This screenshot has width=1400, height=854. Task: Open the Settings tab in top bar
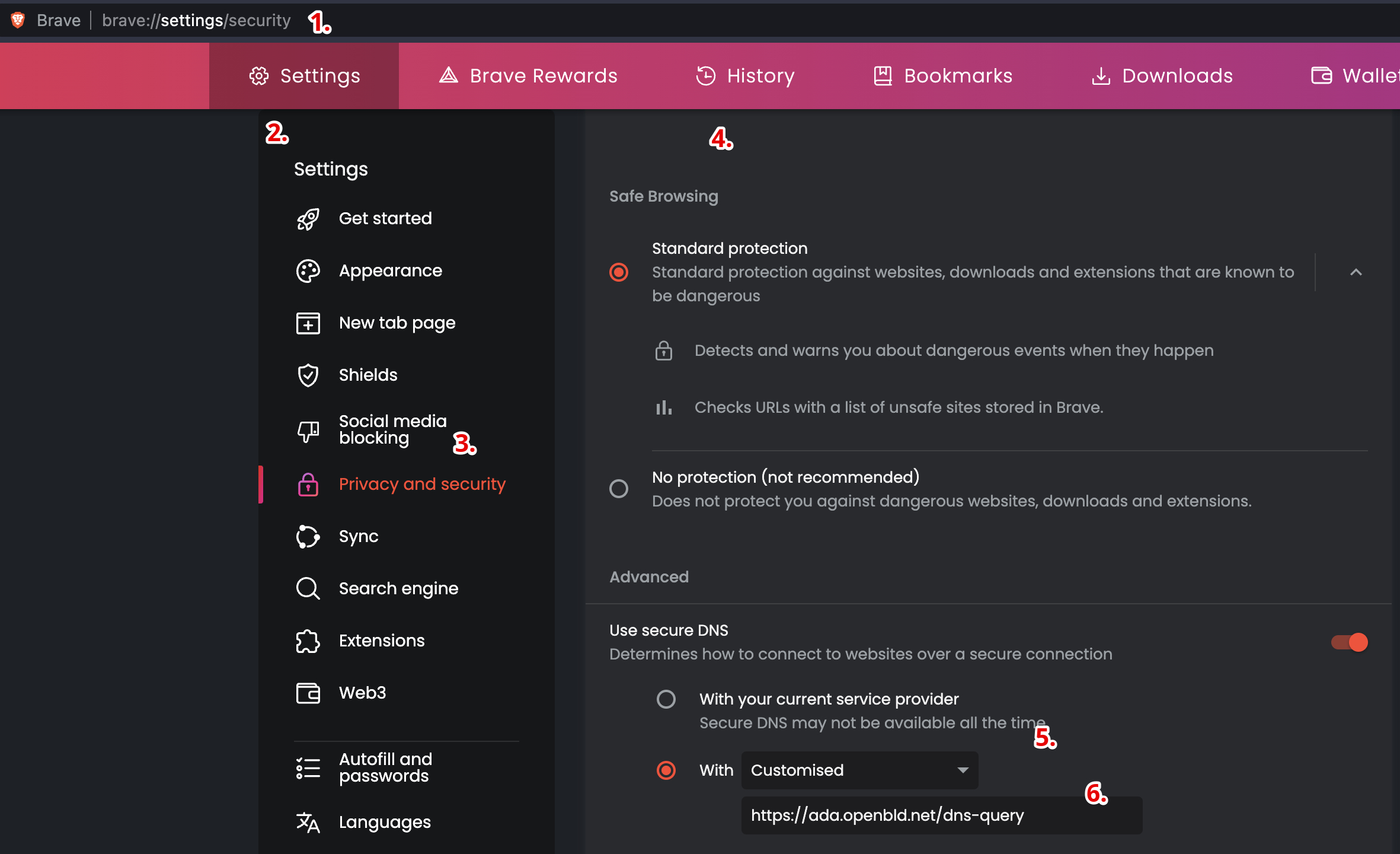click(x=304, y=76)
